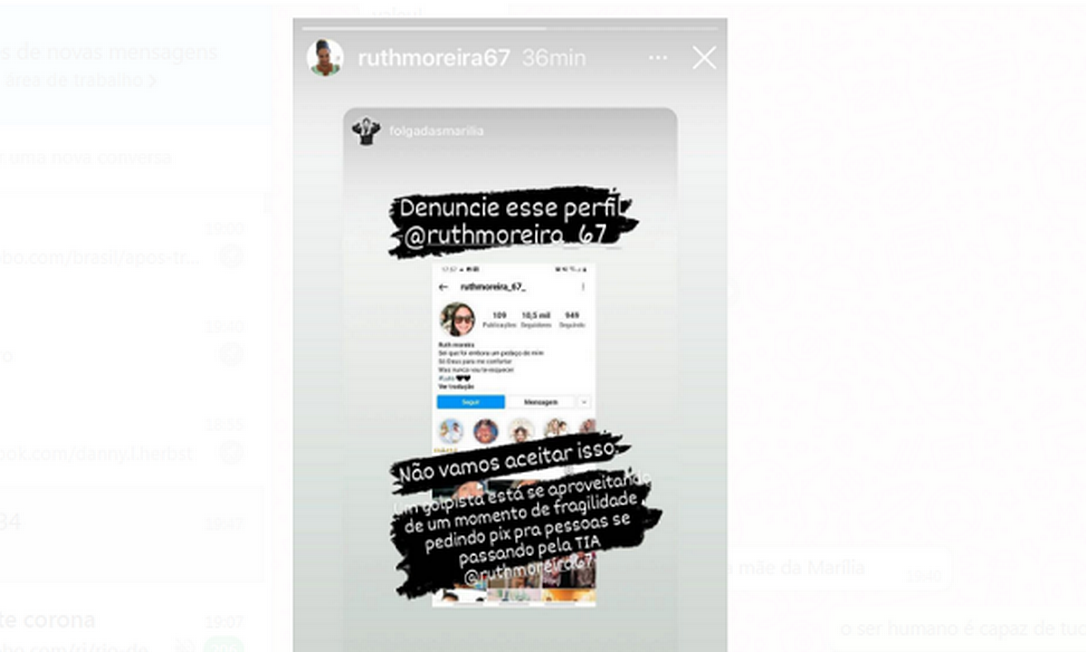Click the Ver tradução link in bio

(x=456, y=387)
